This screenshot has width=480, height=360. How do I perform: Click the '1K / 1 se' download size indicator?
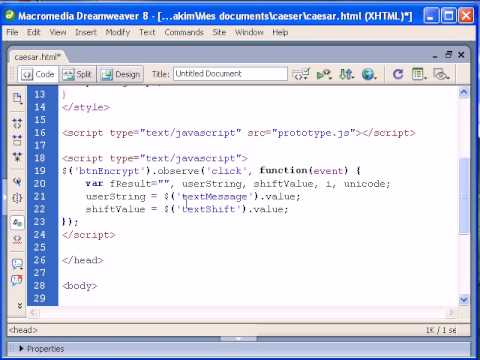click(441, 330)
